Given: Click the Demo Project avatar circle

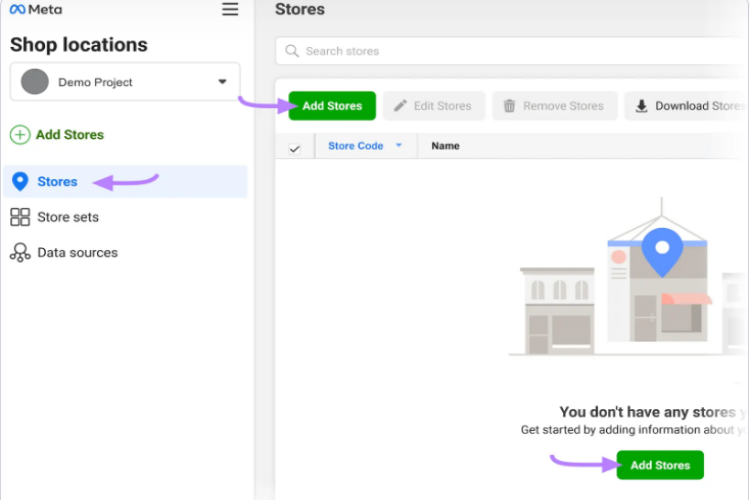Looking at the screenshot, I should coord(35,82).
